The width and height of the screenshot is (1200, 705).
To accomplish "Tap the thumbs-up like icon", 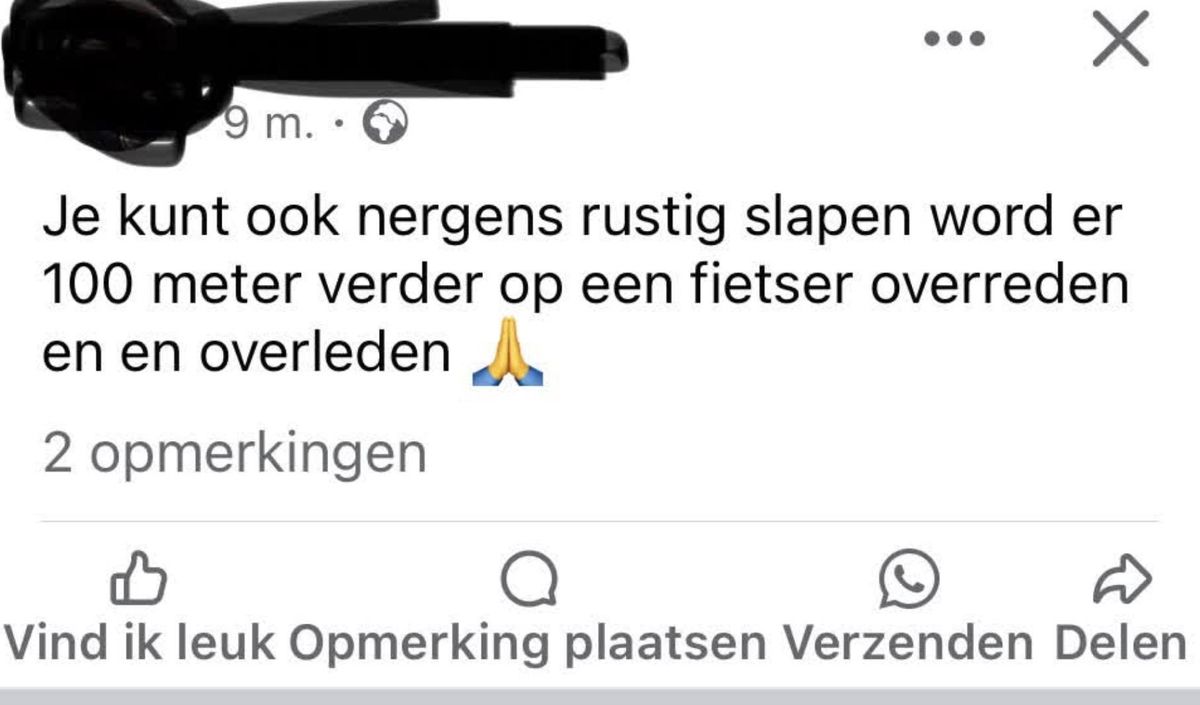I will pos(136,578).
